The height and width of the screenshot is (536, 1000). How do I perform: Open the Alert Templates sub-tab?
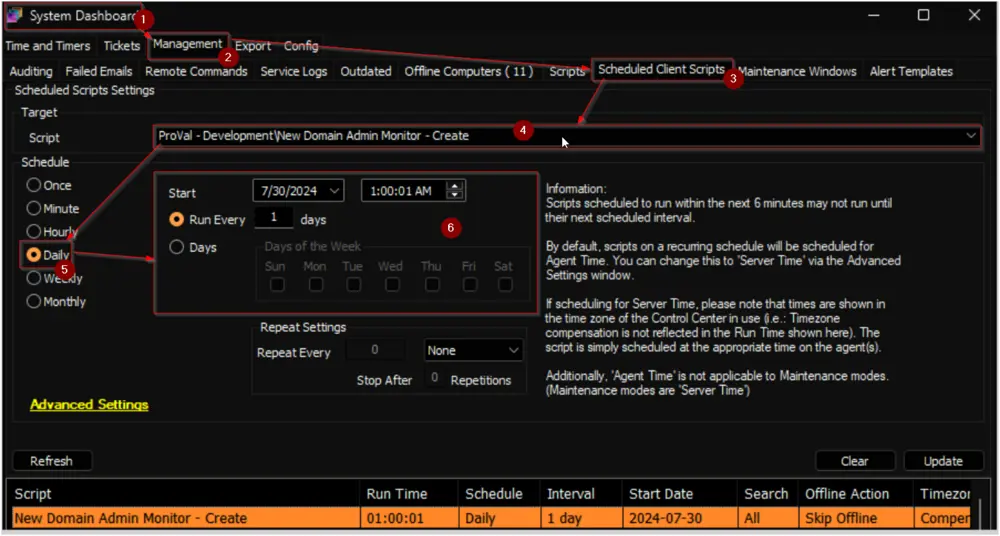(911, 71)
